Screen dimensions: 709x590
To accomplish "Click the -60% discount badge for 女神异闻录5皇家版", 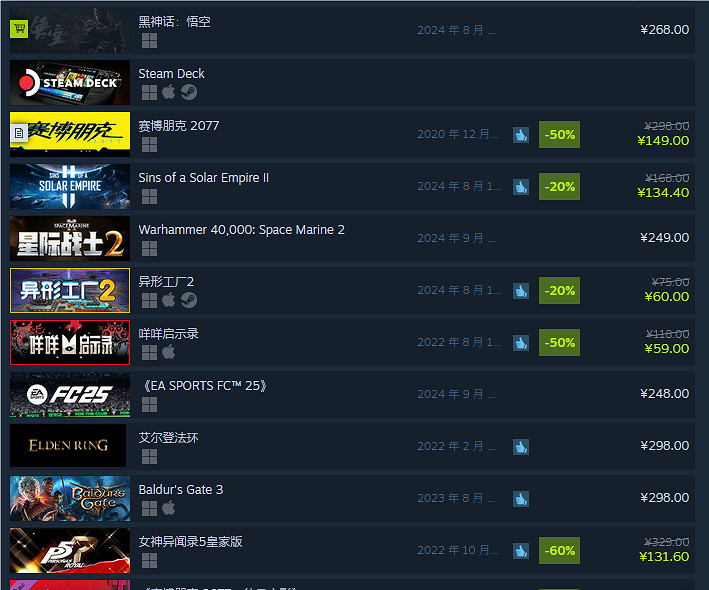I will [559, 551].
